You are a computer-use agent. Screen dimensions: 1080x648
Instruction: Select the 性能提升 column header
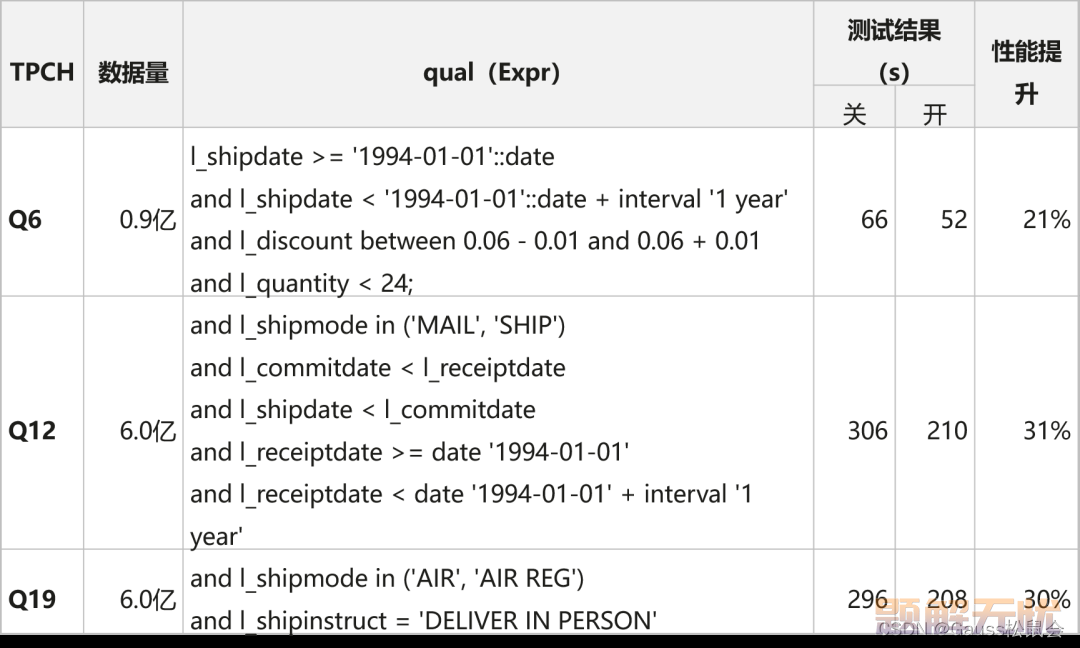point(1026,72)
